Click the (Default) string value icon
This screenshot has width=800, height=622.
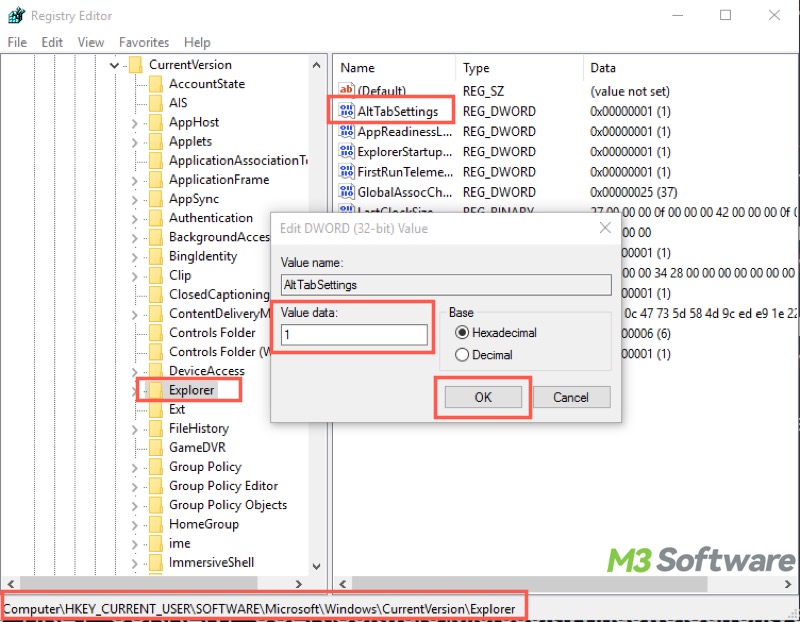click(346, 90)
